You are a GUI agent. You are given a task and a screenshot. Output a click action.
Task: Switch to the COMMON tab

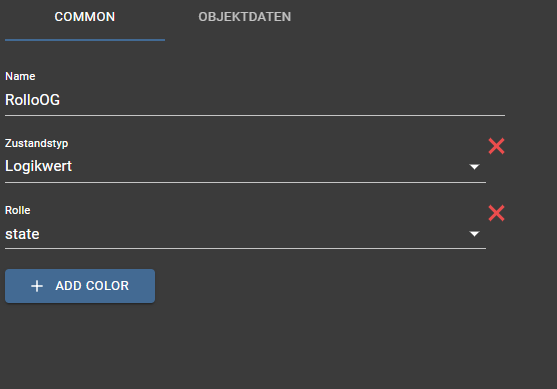click(x=85, y=17)
